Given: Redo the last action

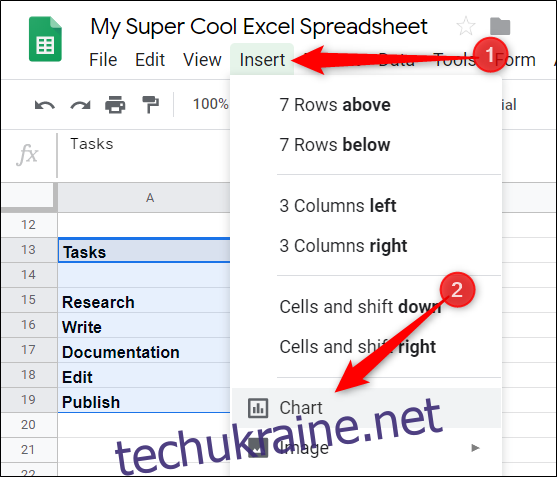Looking at the screenshot, I should point(80,105).
